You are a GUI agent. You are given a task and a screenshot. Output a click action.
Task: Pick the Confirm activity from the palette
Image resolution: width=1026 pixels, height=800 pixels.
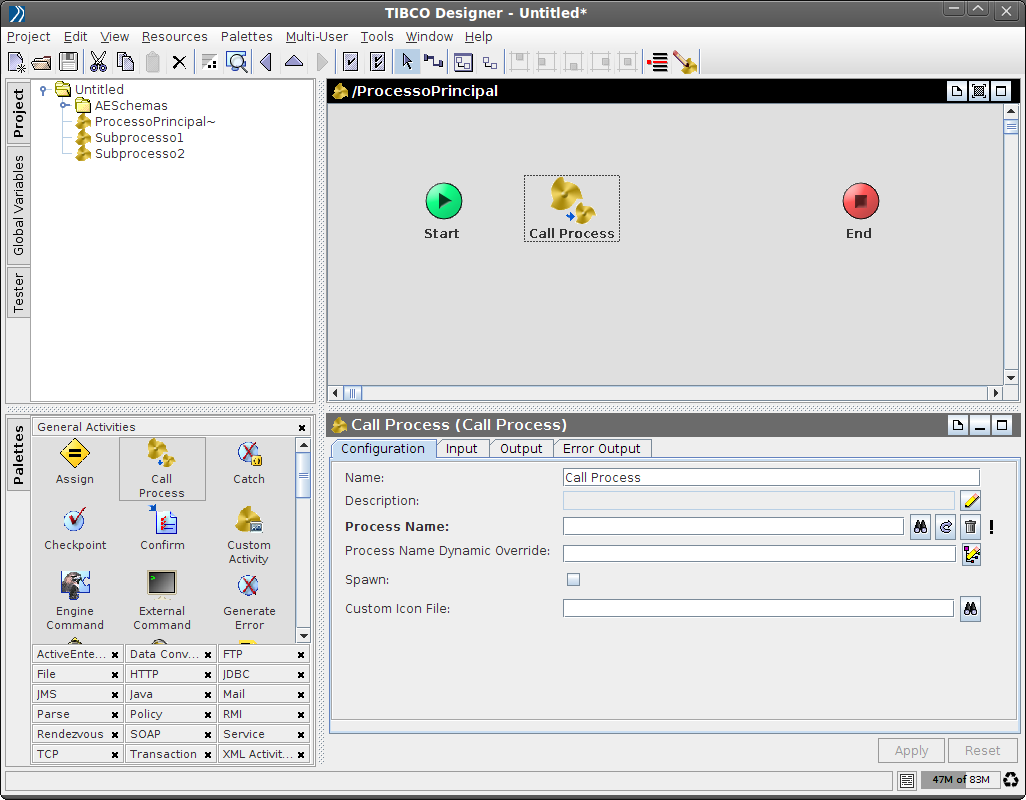tap(162, 529)
